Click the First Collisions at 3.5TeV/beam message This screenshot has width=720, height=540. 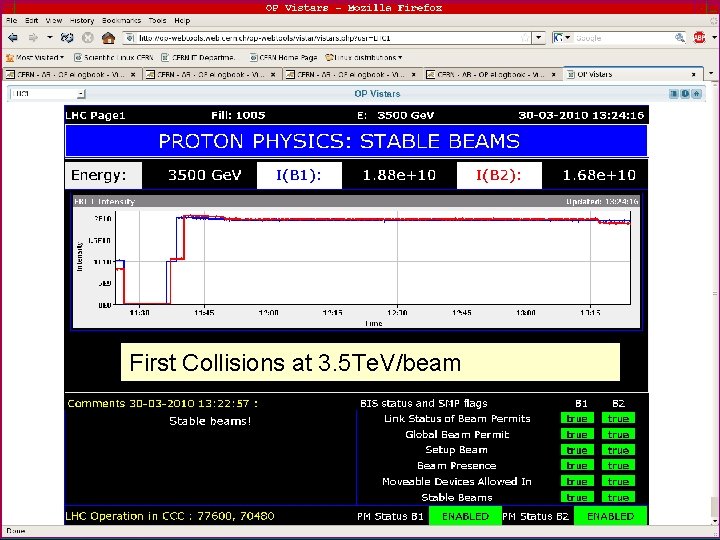pos(370,362)
